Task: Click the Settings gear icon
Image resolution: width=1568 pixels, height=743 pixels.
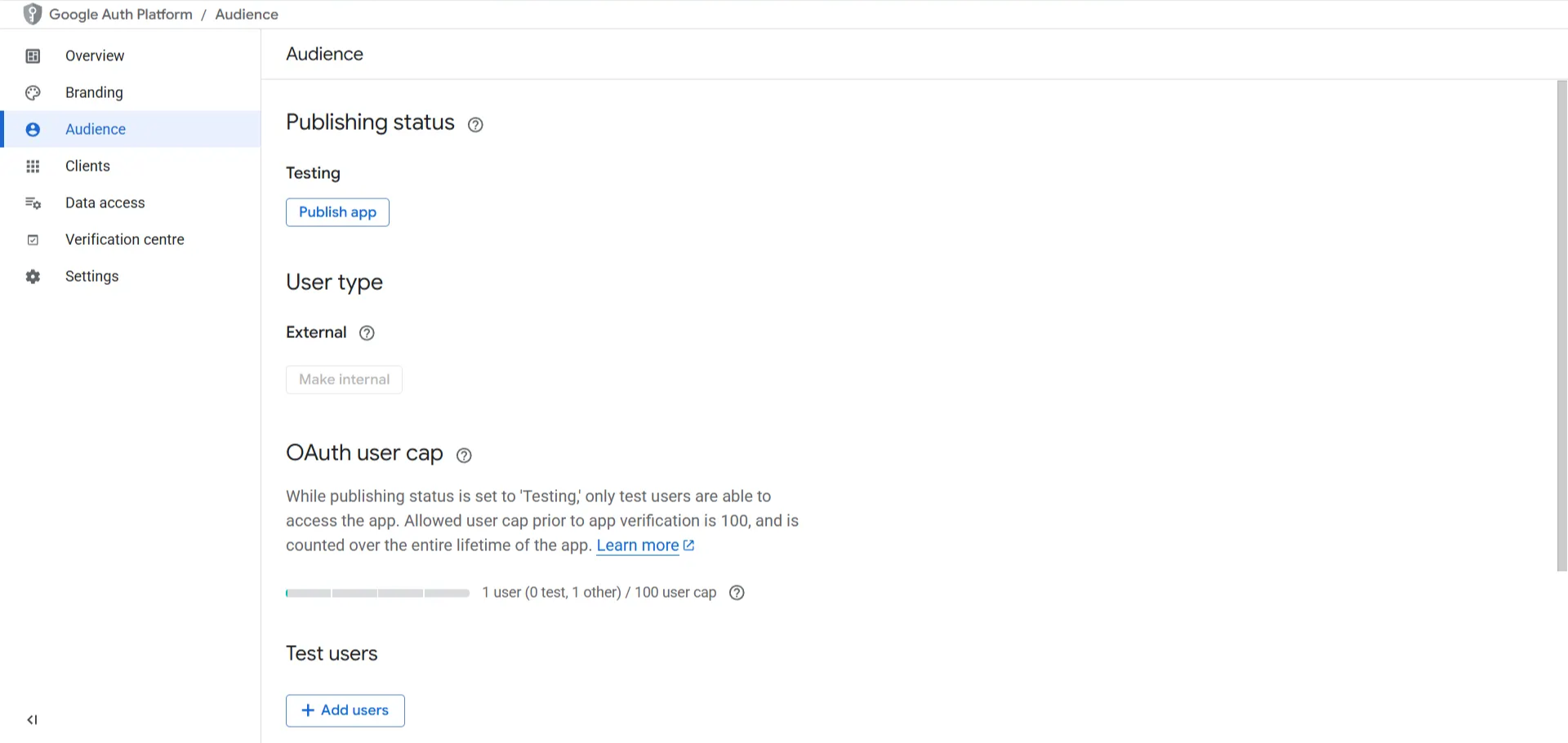Action: pyautogui.click(x=33, y=276)
